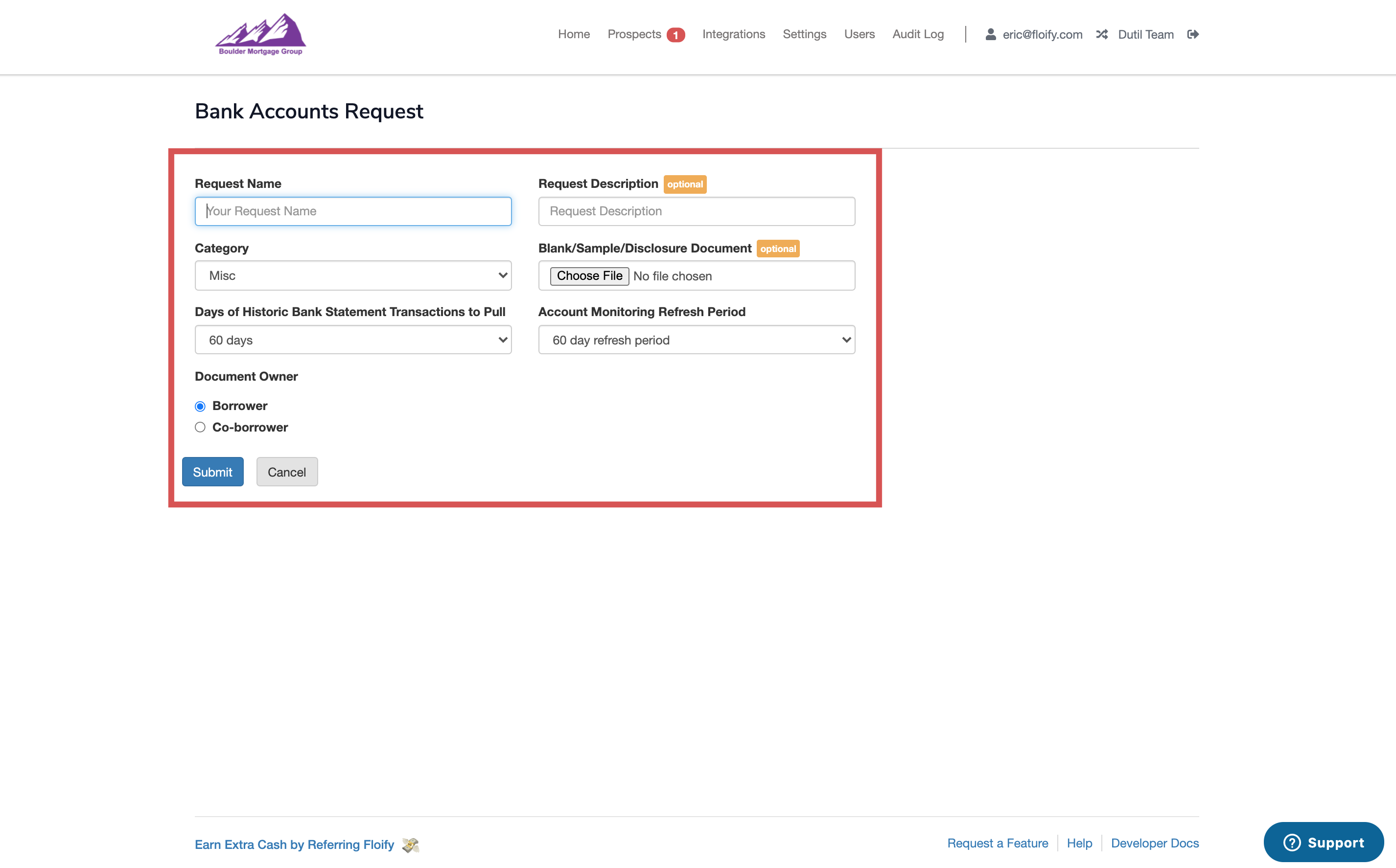This screenshot has width=1396, height=868.
Task: Open the Settings menu item
Action: coord(804,34)
